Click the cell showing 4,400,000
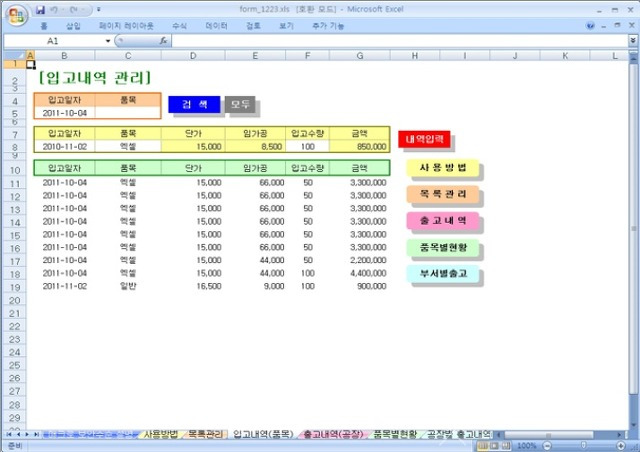The height and width of the screenshot is (452, 640). (360, 273)
